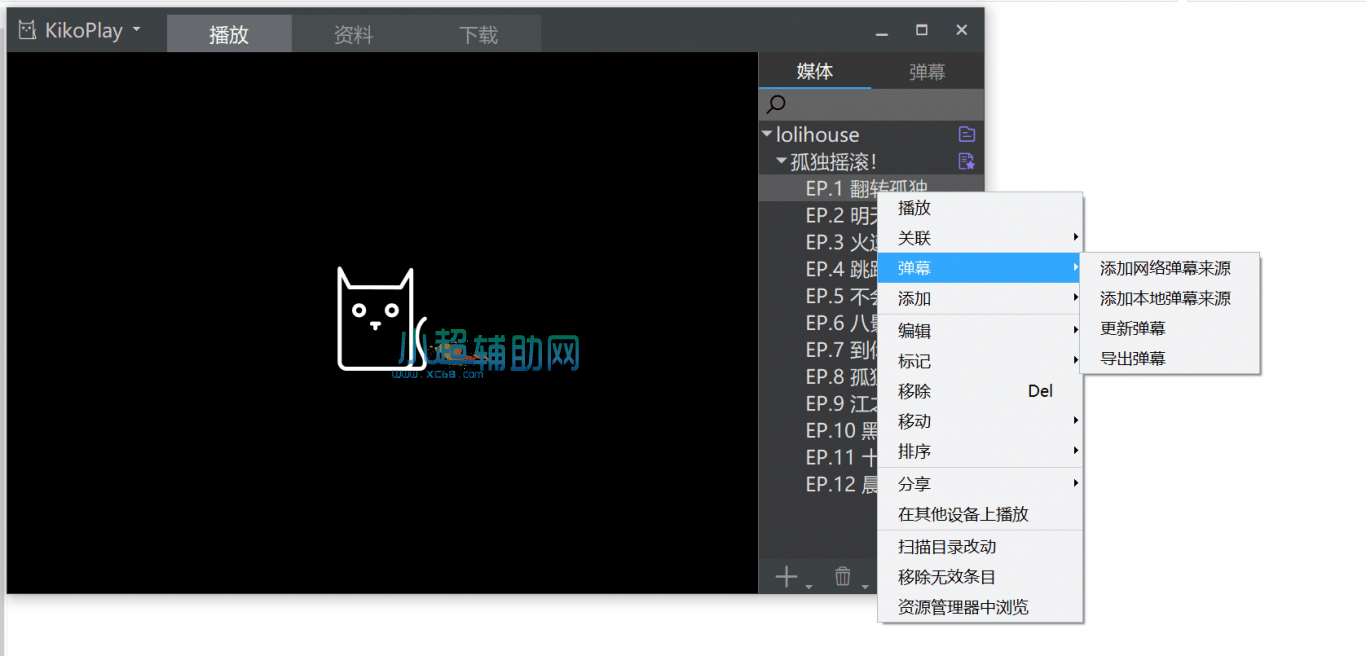Switch to the 弹幕 panel tab

(926, 71)
